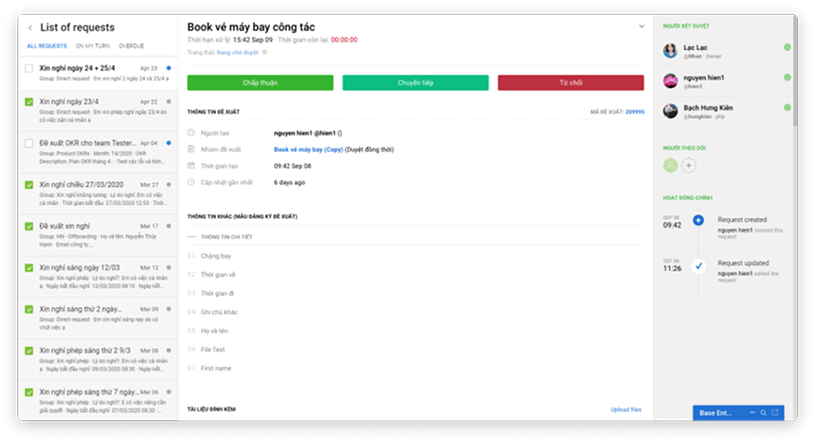Viewport: 816px width, 442px height.
Task: Minimize the Base Ent chat bar
Action: [753, 412]
